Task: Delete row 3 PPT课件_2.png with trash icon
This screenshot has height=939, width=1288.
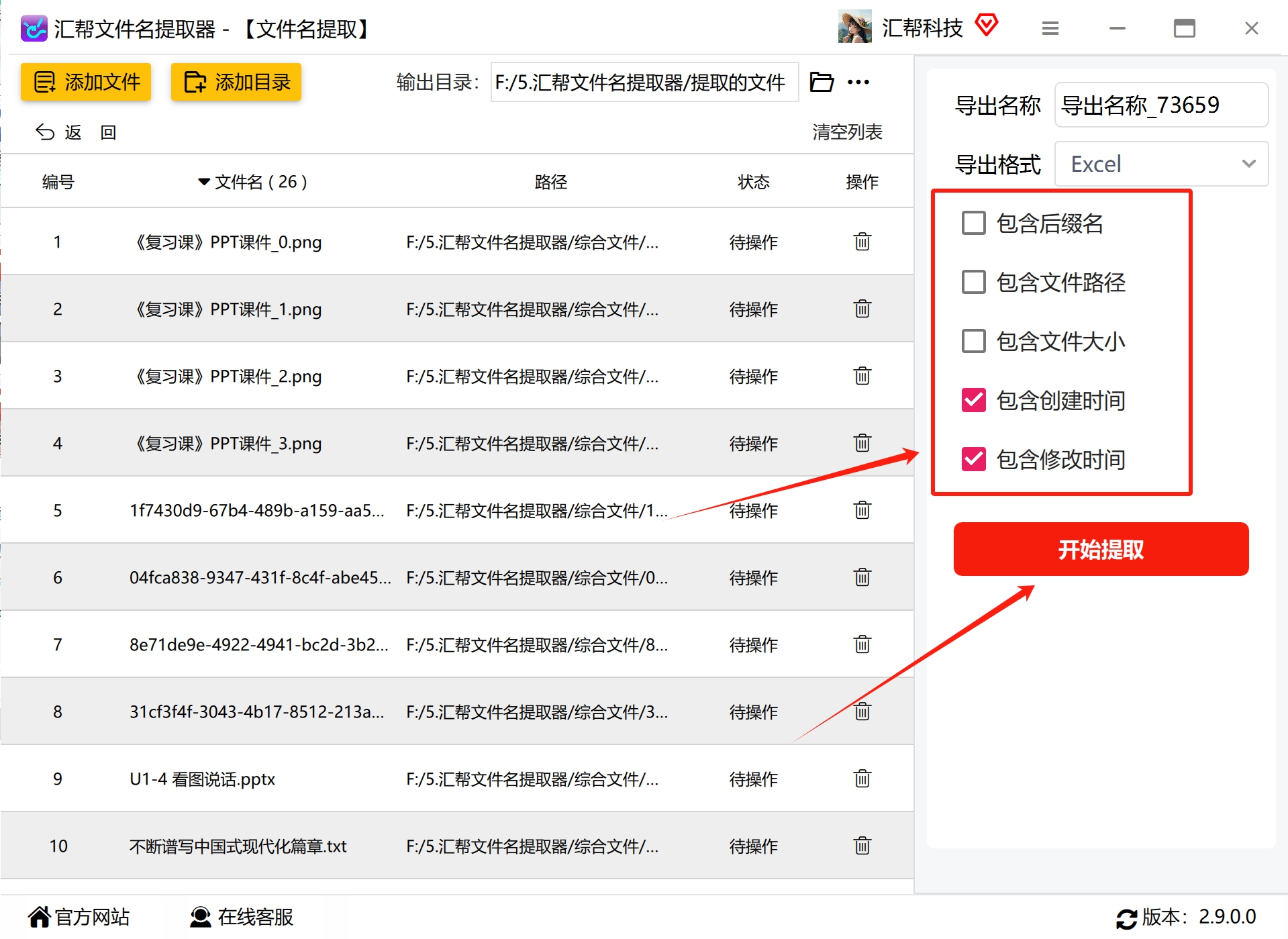Action: (x=862, y=376)
